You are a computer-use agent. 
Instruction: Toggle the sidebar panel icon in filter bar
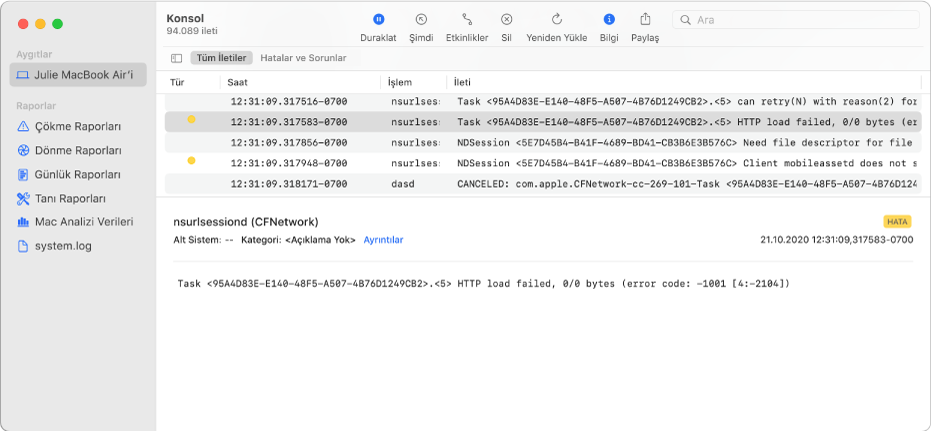coord(176,58)
